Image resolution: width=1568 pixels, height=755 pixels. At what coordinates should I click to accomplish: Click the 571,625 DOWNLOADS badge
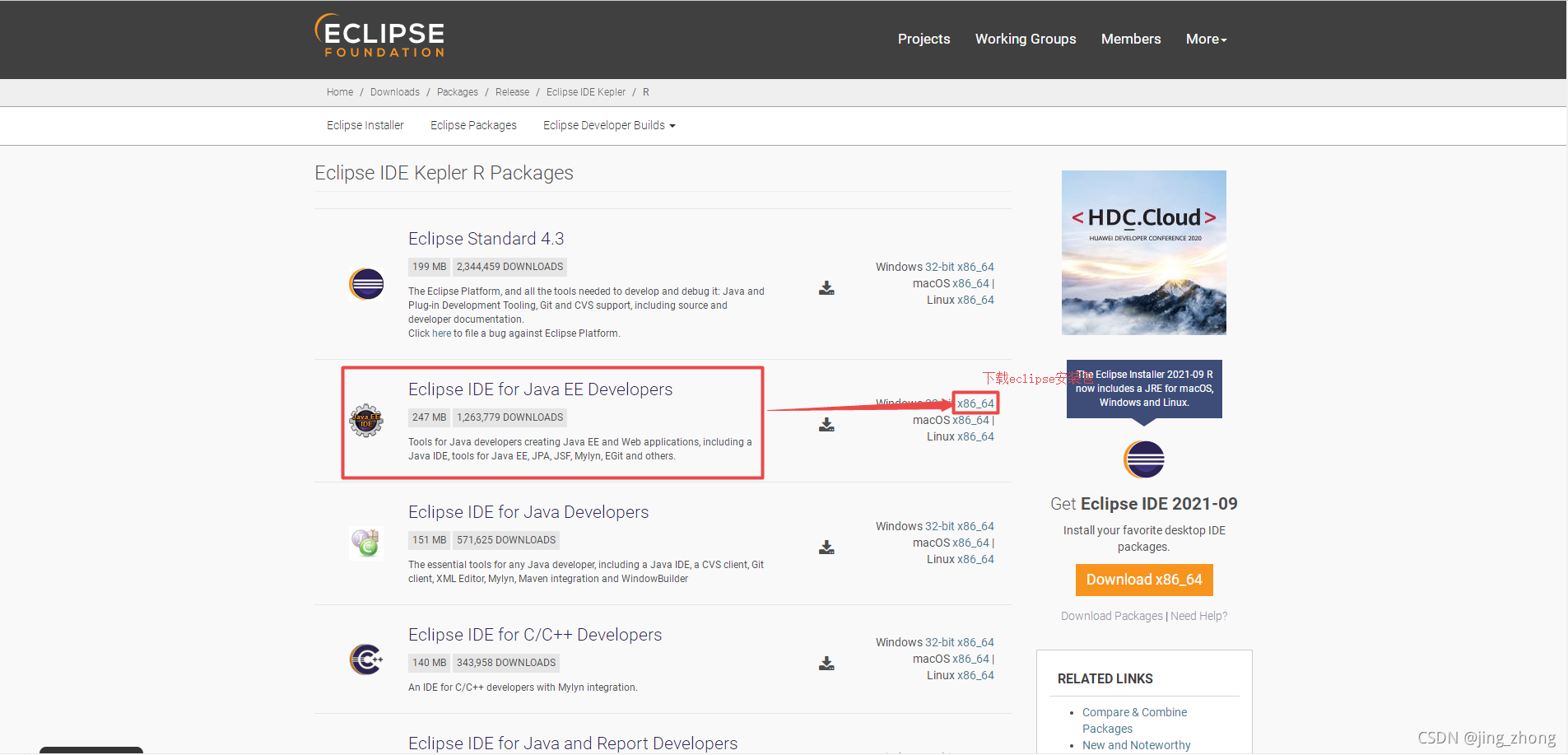tap(506, 540)
